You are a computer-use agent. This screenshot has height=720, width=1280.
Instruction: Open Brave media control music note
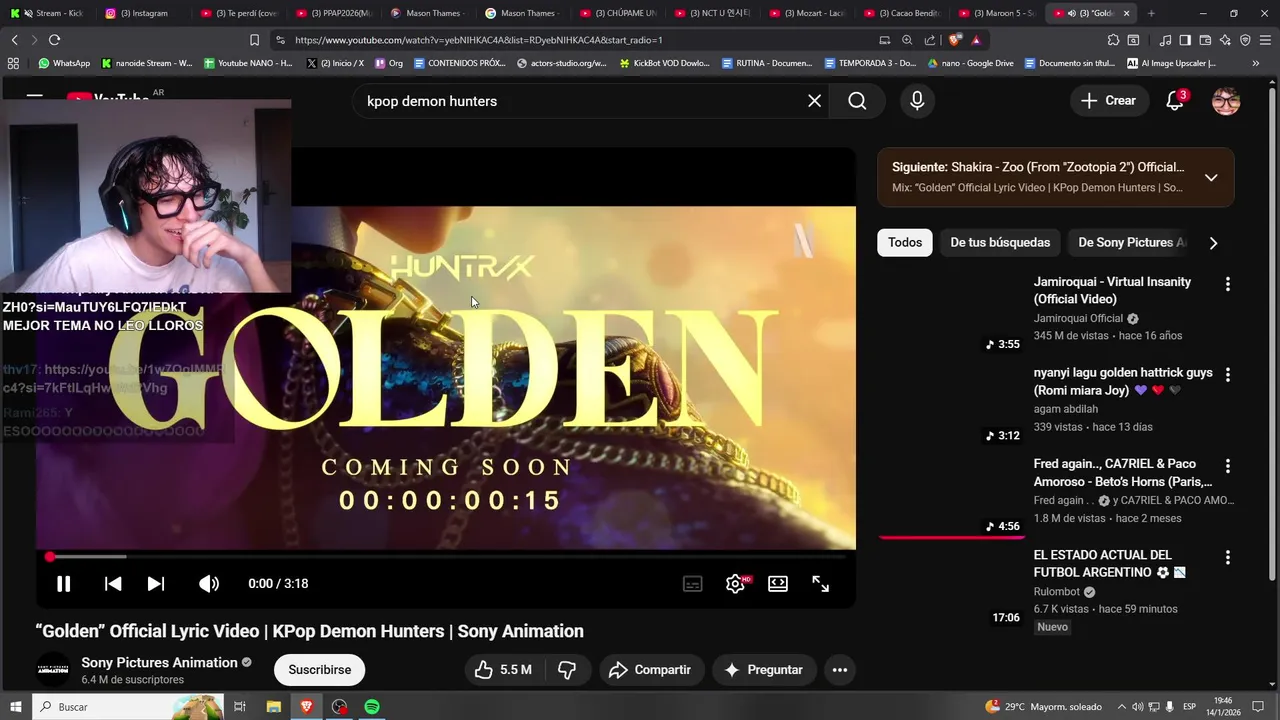click(1165, 40)
